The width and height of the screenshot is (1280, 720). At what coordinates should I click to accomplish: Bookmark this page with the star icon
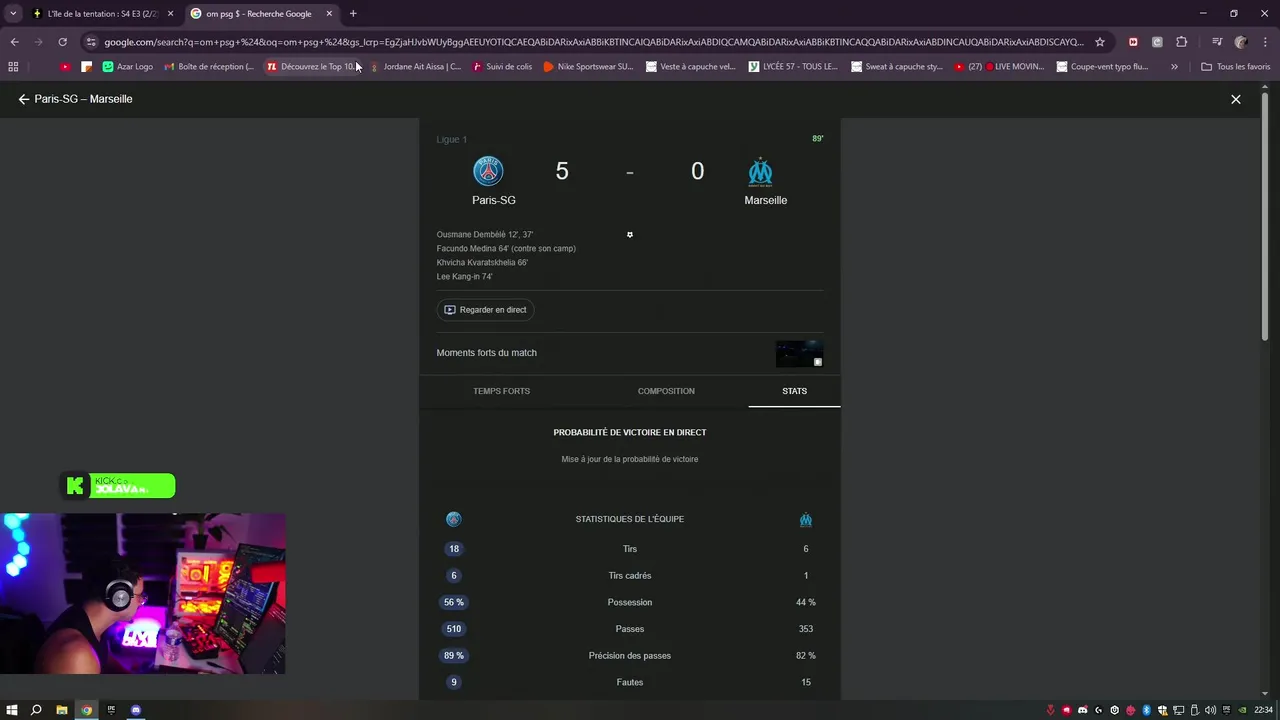1100,42
